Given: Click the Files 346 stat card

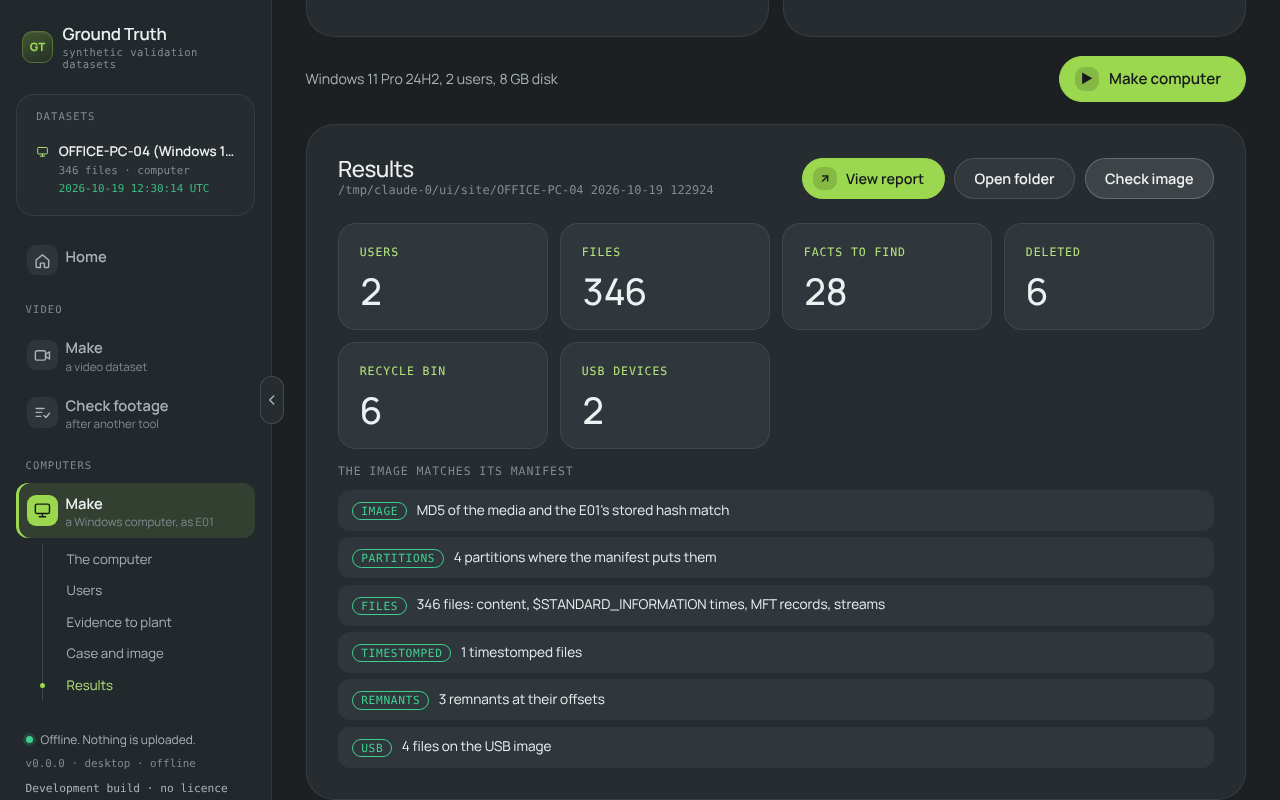Looking at the screenshot, I should click(665, 276).
